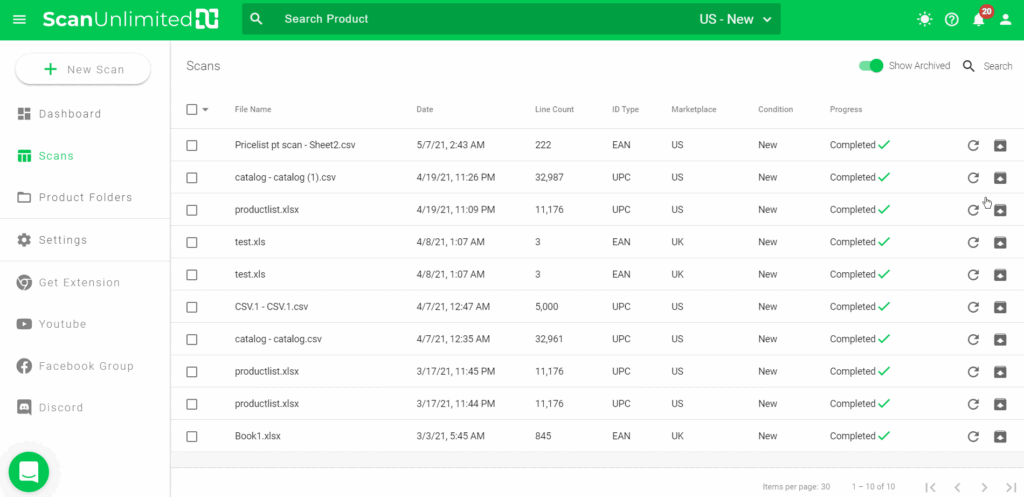
Task: Click the Scans search magnifier icon
Action: click(x=969, y=66)
